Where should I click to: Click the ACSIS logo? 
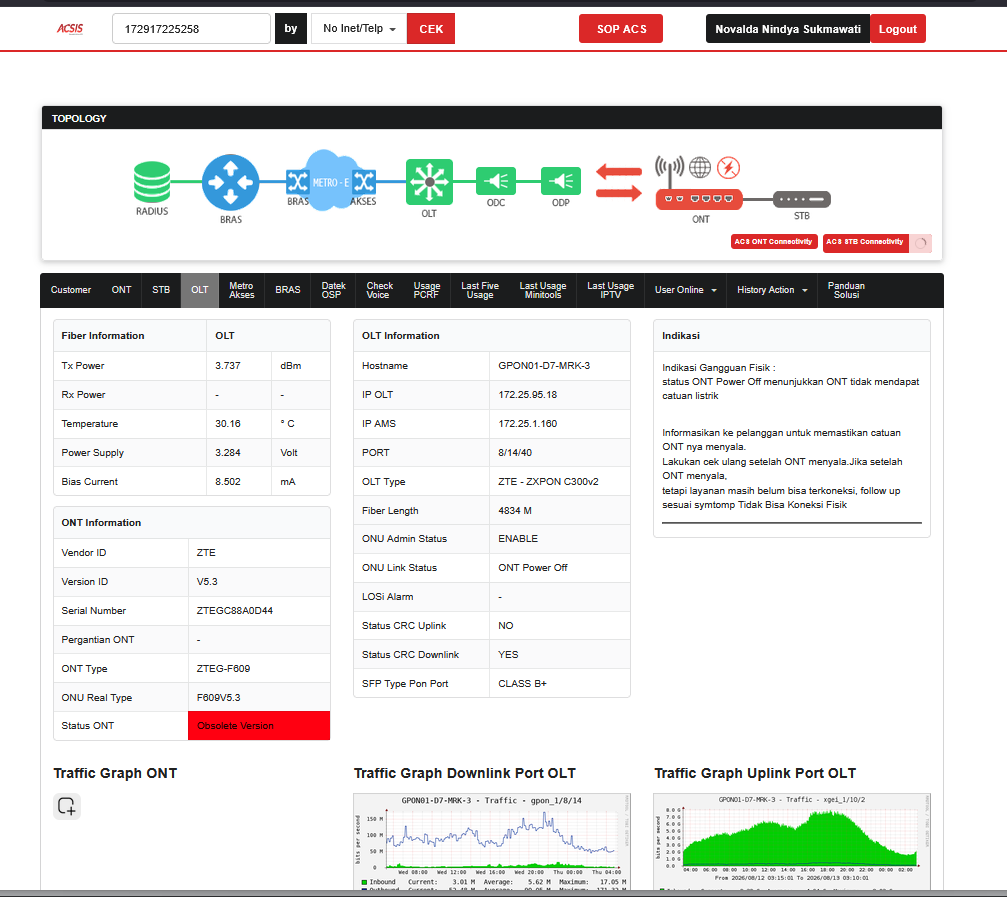pos(70,28)
